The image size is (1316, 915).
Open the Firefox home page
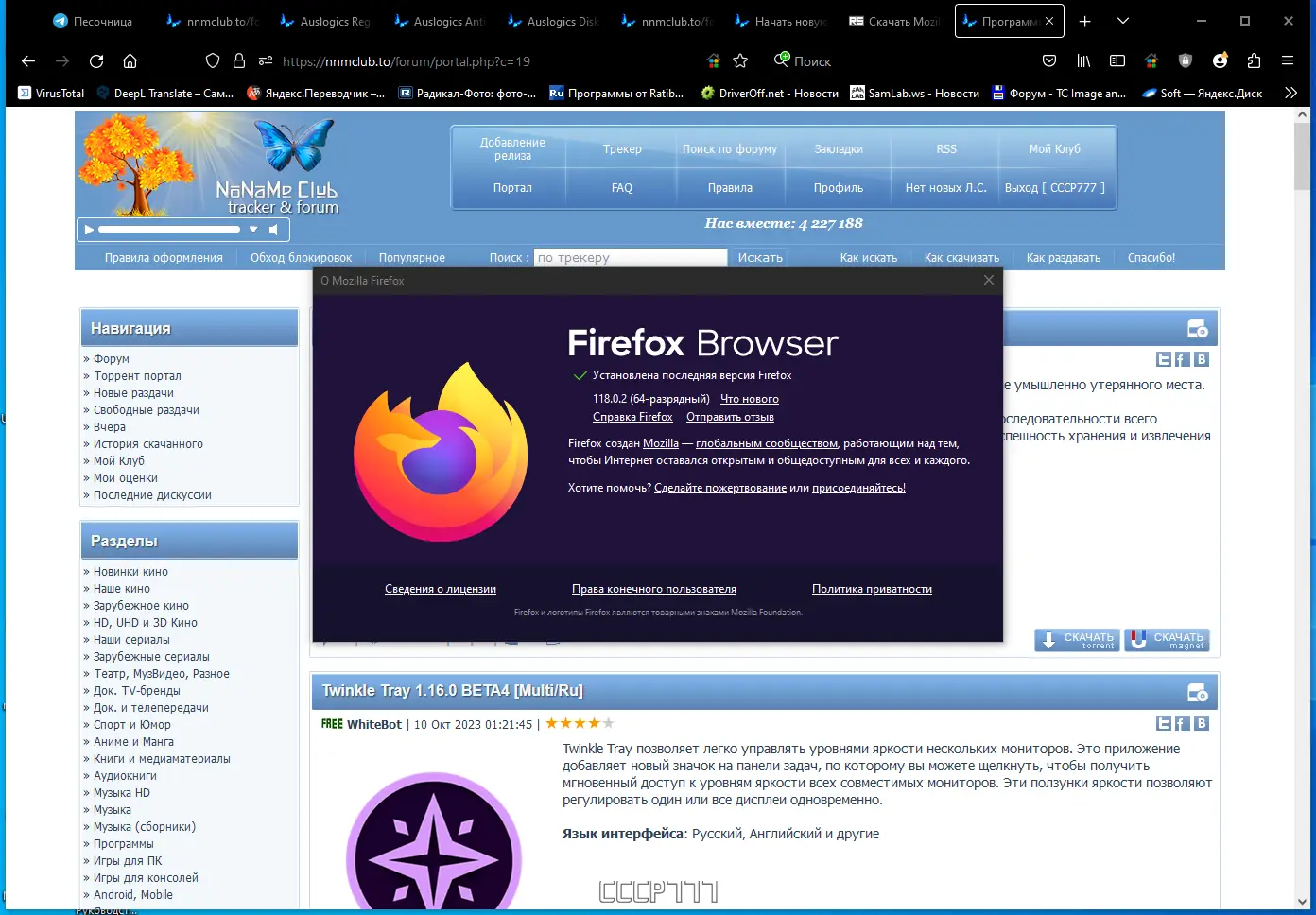click(x=130, y=61)
